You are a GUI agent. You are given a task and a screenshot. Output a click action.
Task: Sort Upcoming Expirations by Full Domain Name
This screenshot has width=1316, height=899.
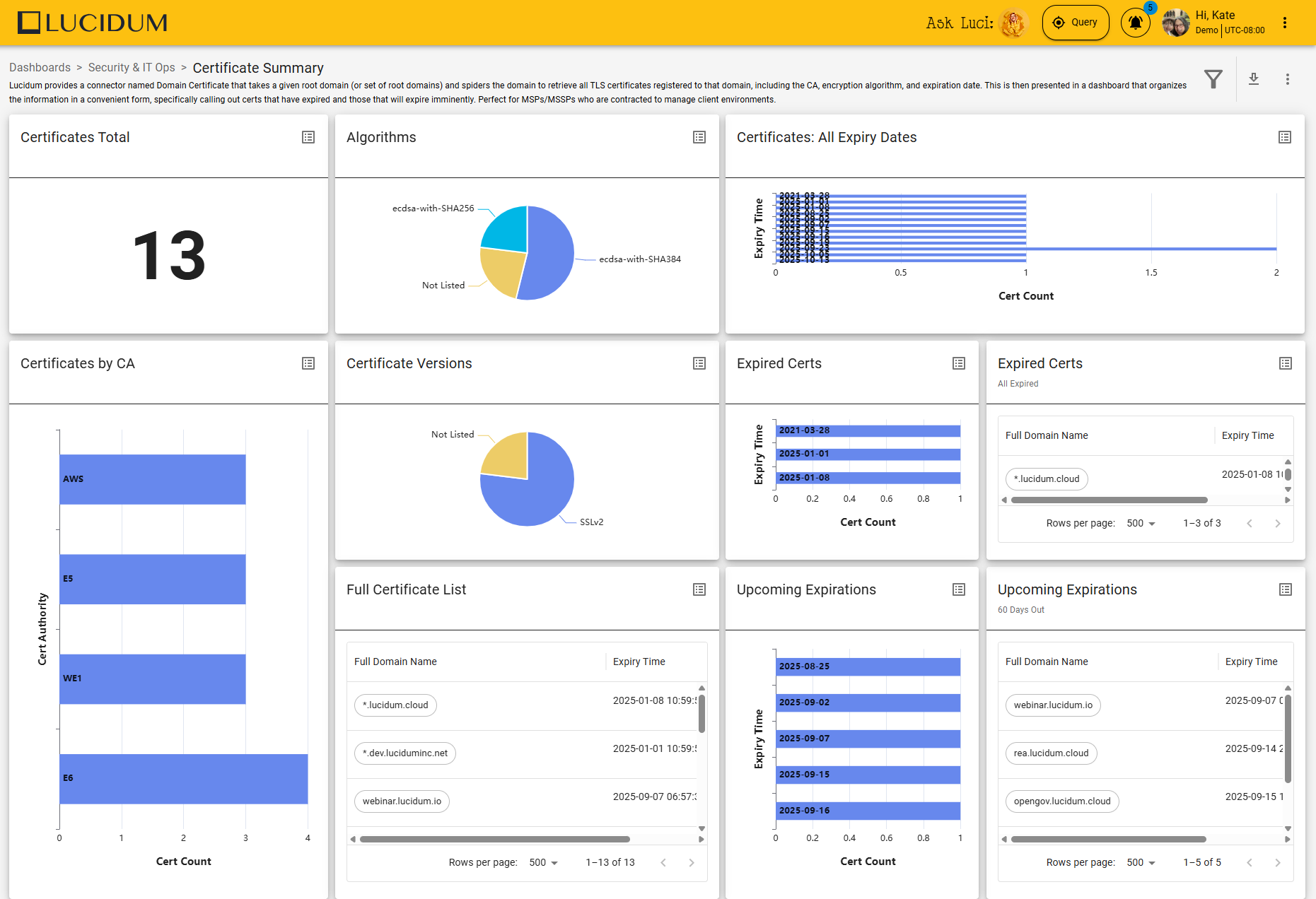tap(1047, 662)
